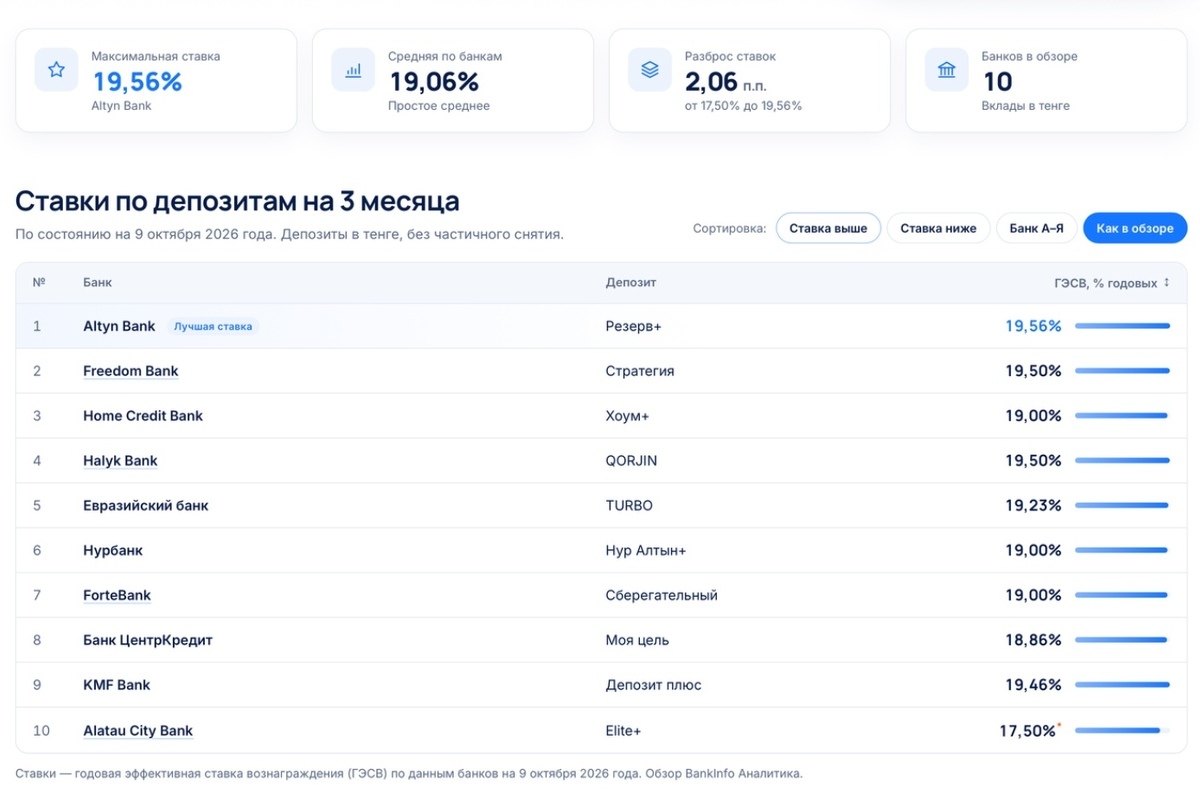Click the 'Нур Алтын+' deposit name
This screenshot has height=800, width=1200.
(x=646, y=551)
